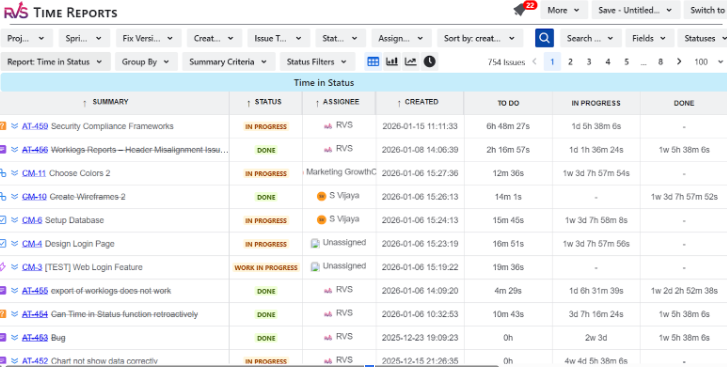
Task: Open the More dropdown
Action: click(564, 10)
